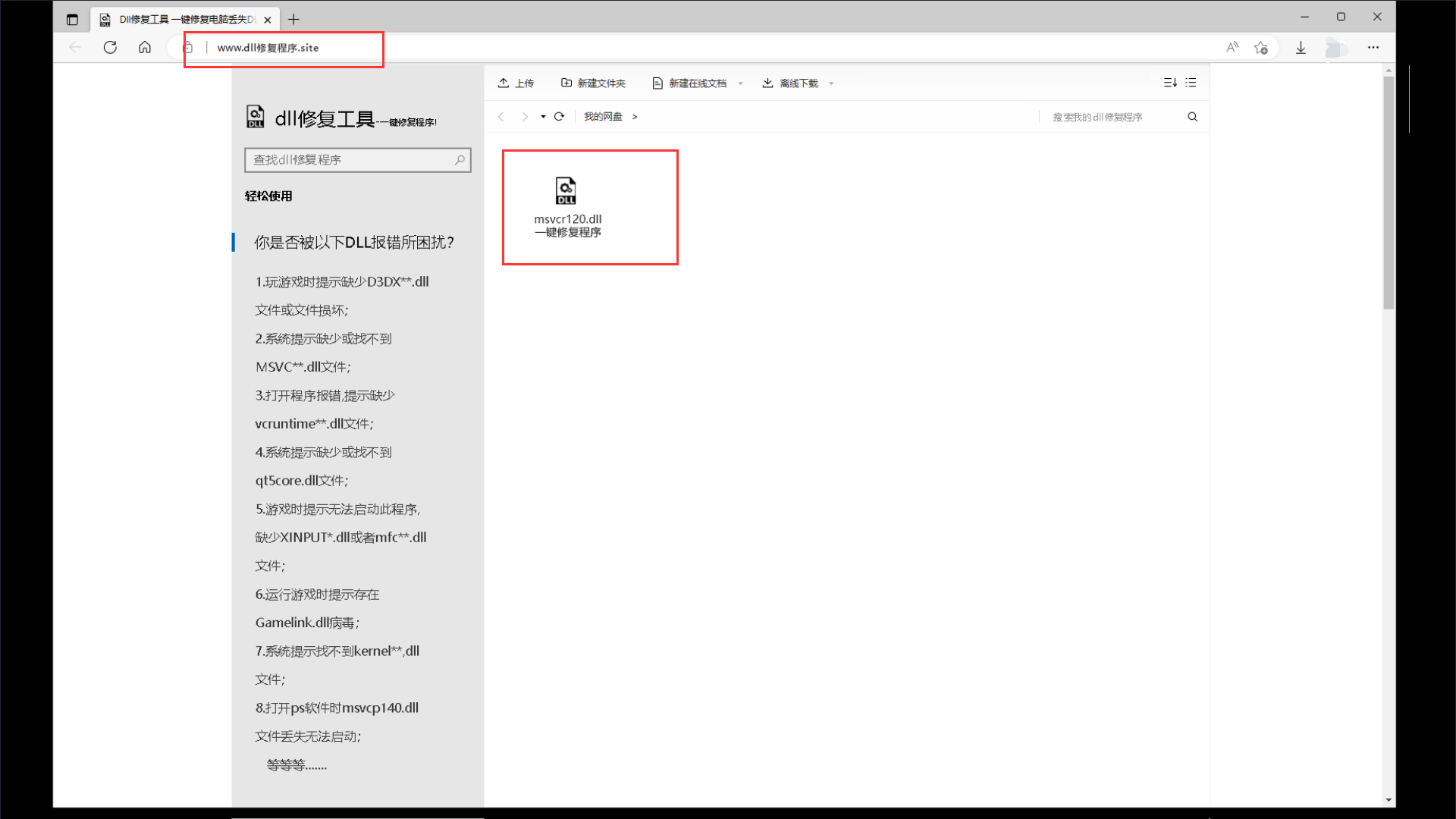Image resolution: width=1456 pixels, height=819 pixels.
Task: Click text vcruntime**.dll文件;
Action: pyautogui.click(x=315, y=424)
